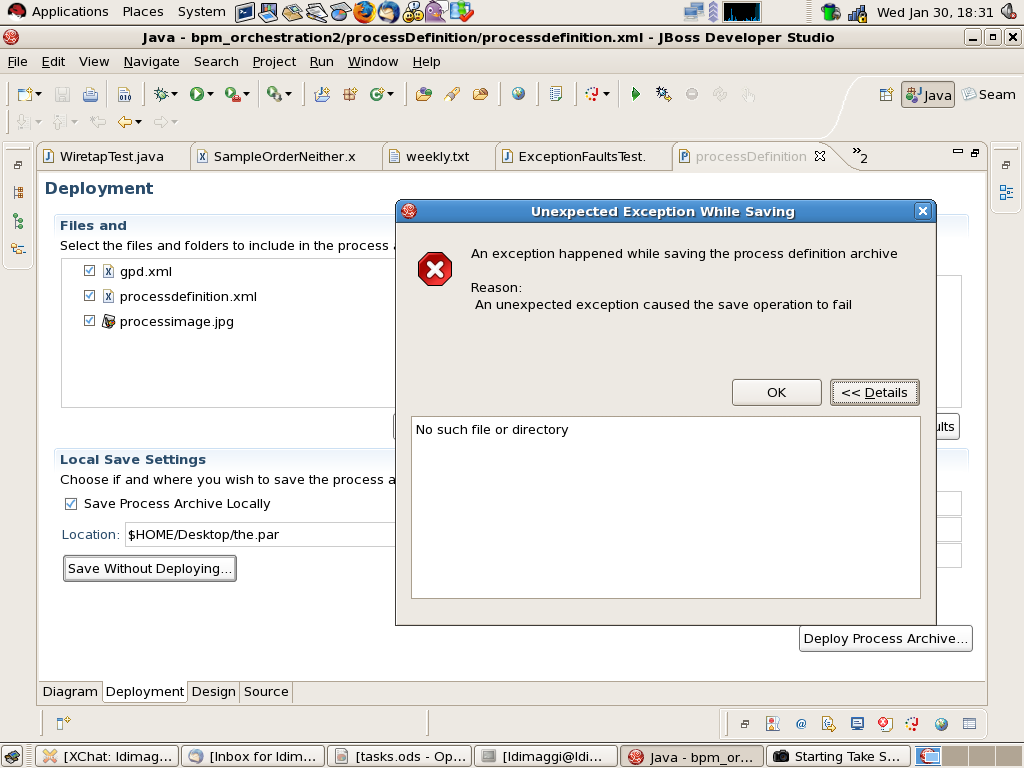The image size is (1024, 768).
Task: Open the Navigate menu
Action: [x=152, y=61]
